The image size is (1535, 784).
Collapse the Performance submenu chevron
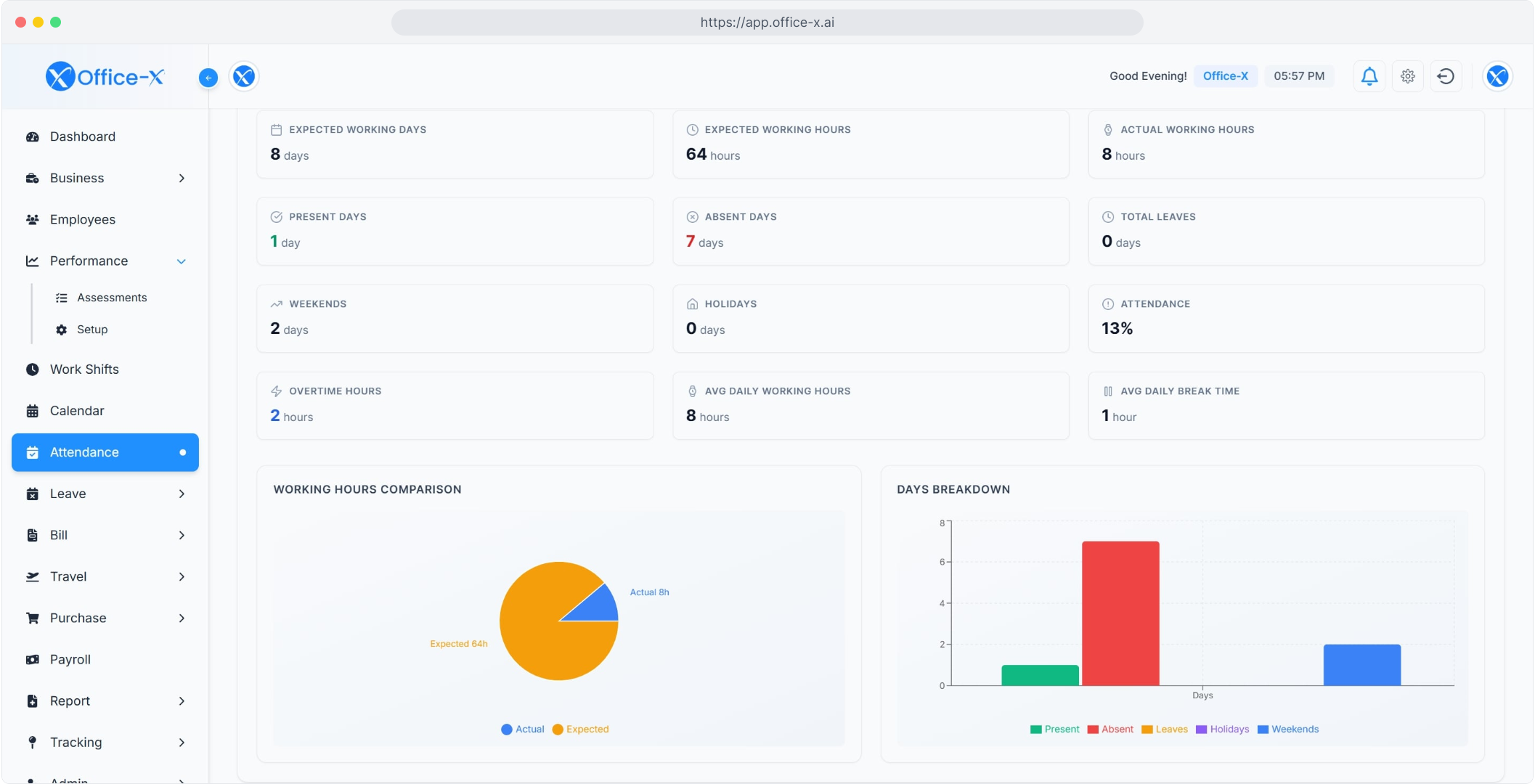(182, 261)
